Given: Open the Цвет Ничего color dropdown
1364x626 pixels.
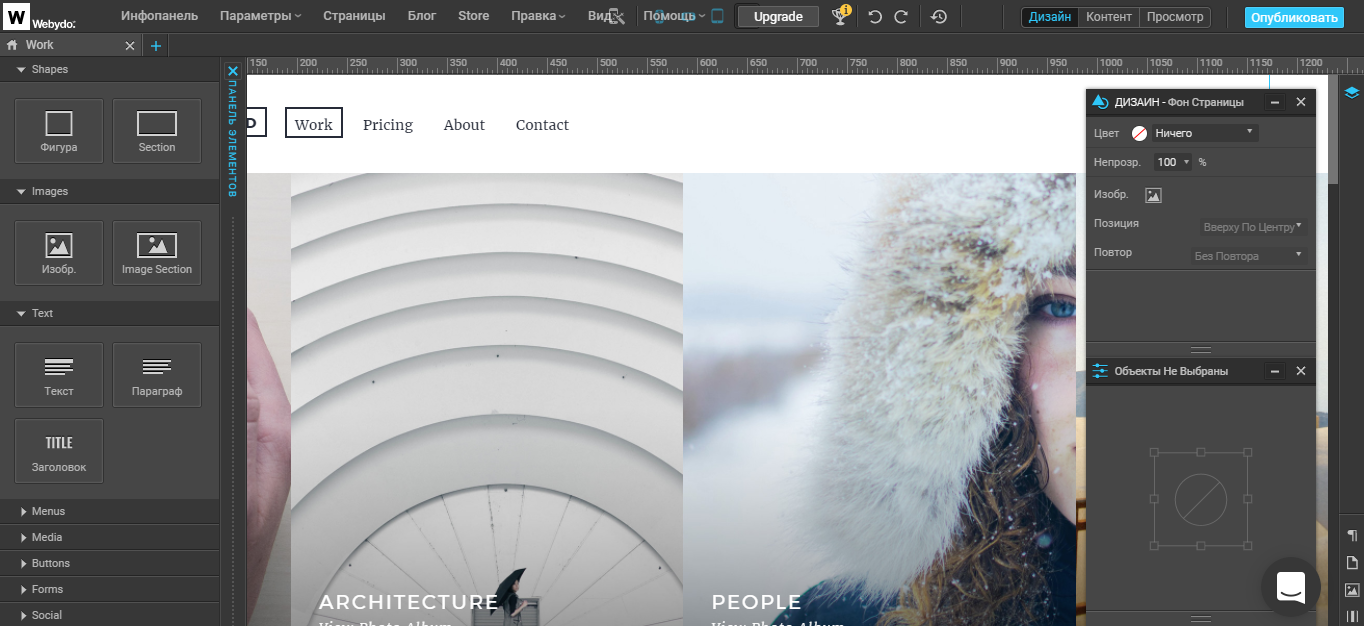Looking at the screenshot, I should point(1205,133).
